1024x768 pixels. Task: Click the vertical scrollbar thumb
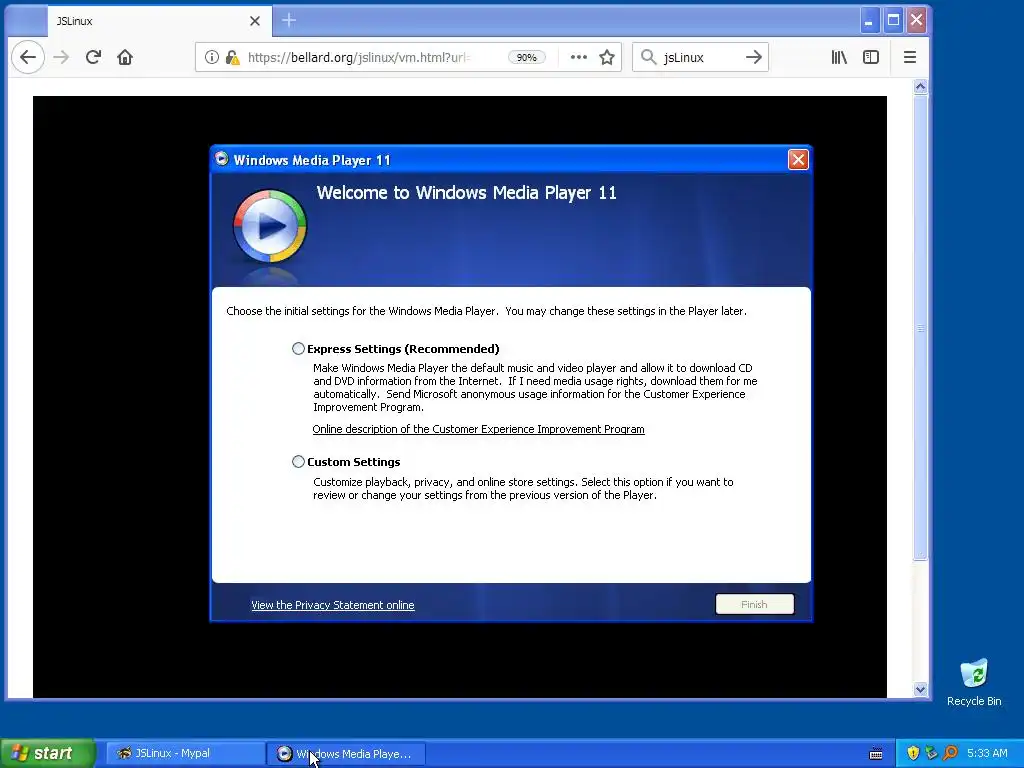point(920,327)
